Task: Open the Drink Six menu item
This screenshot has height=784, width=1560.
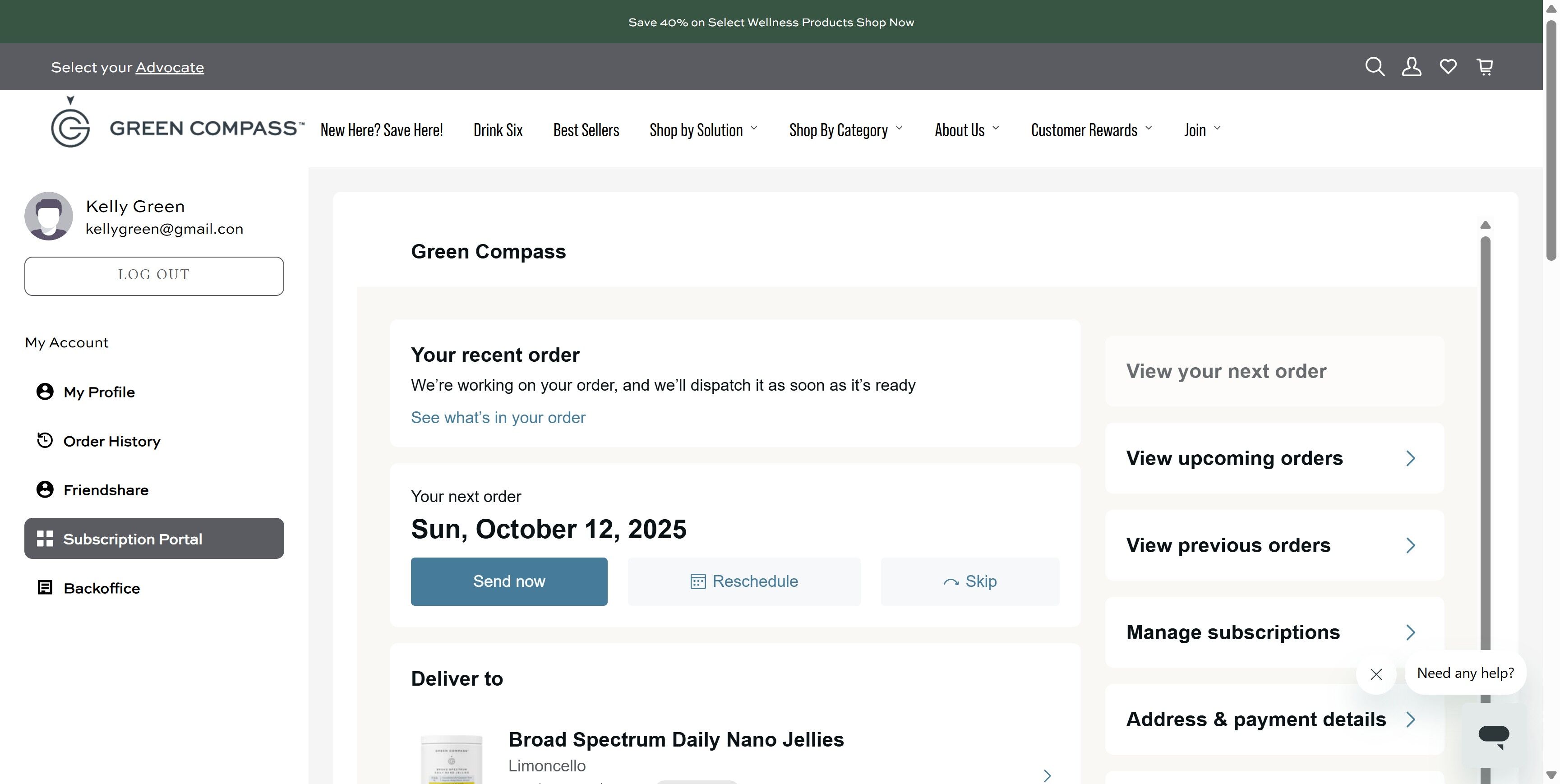Action: [x=498, y=130]
